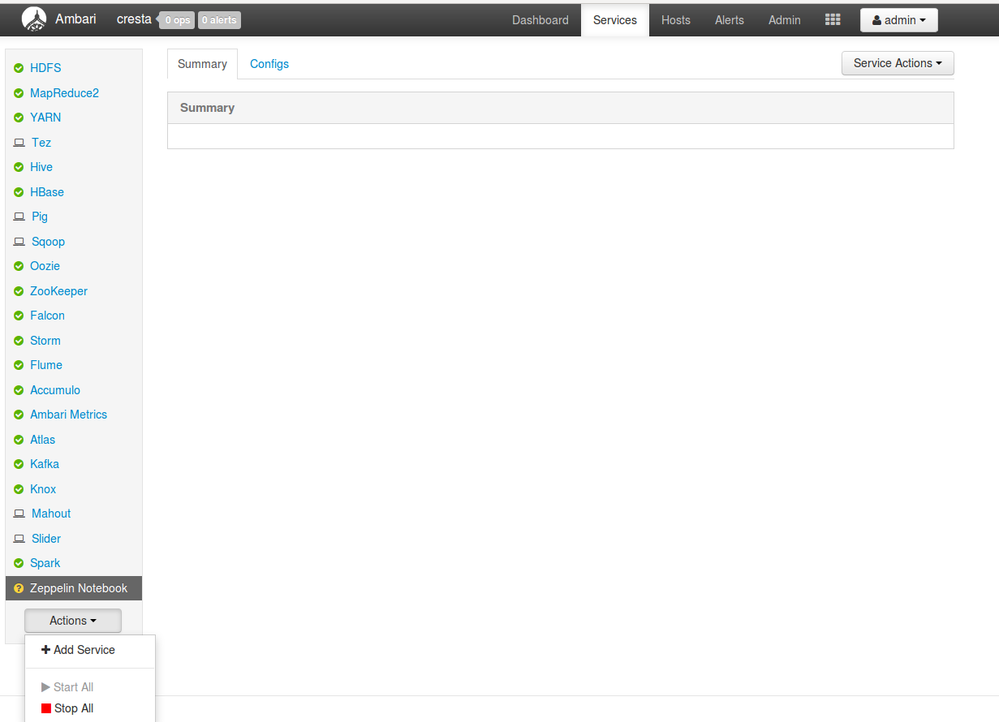The height and width of the screenshot is (722, 999).
Task: Click the Zeppelin Notebook warning status icon
Action: coord(17,588)
